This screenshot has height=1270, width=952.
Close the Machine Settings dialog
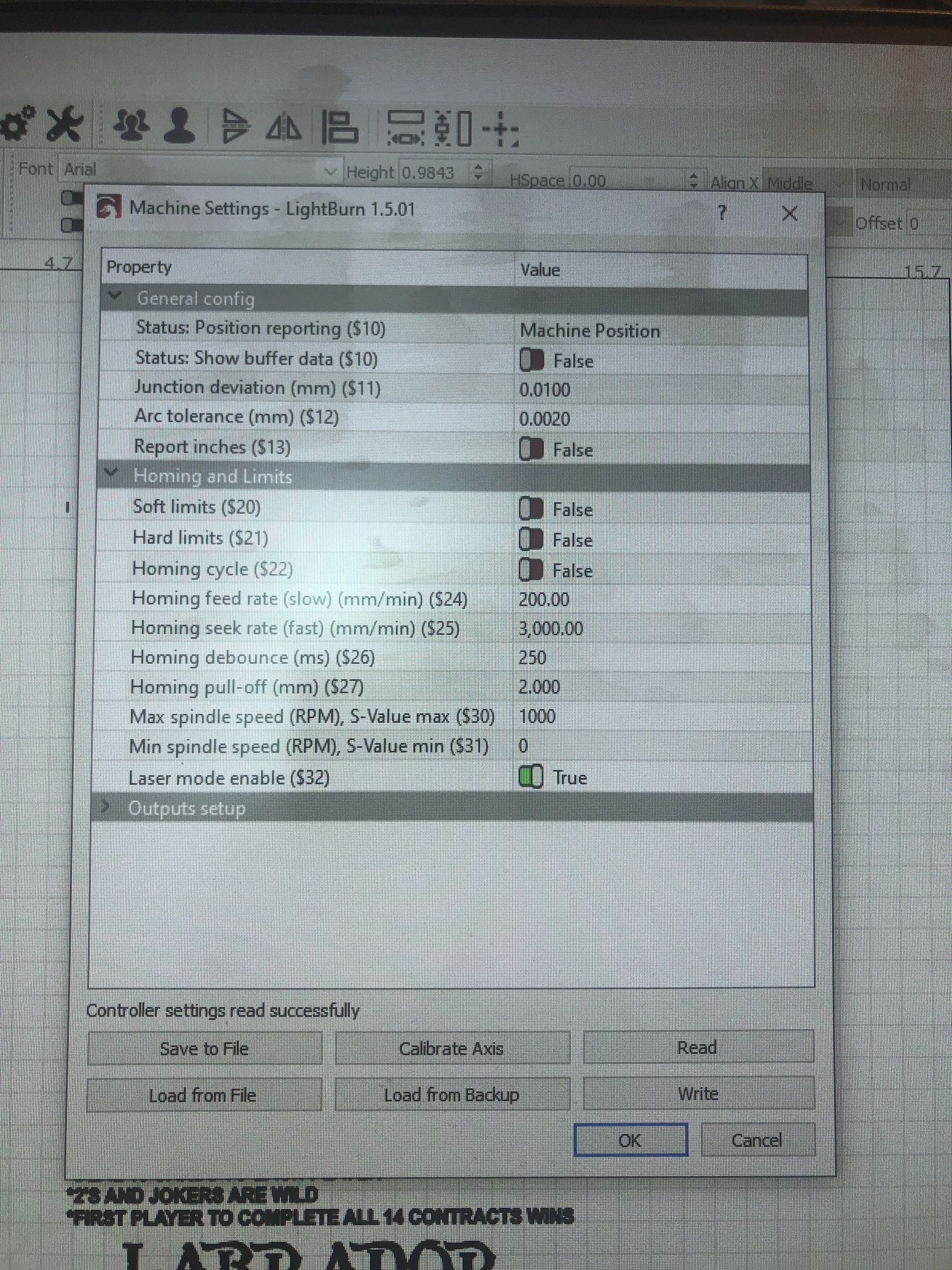[x=790, y=214]
